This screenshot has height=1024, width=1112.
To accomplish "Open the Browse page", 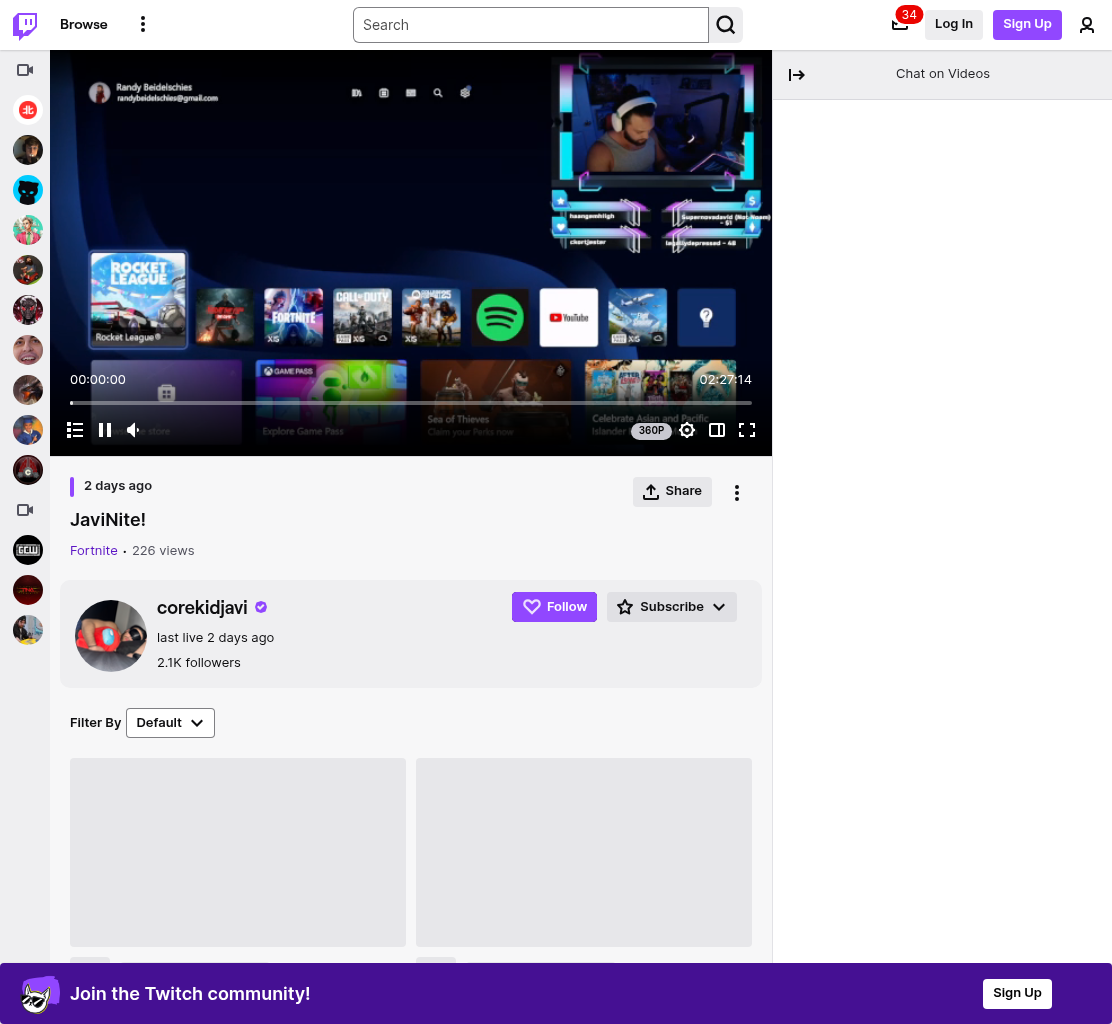I will (x=84, y=24).
